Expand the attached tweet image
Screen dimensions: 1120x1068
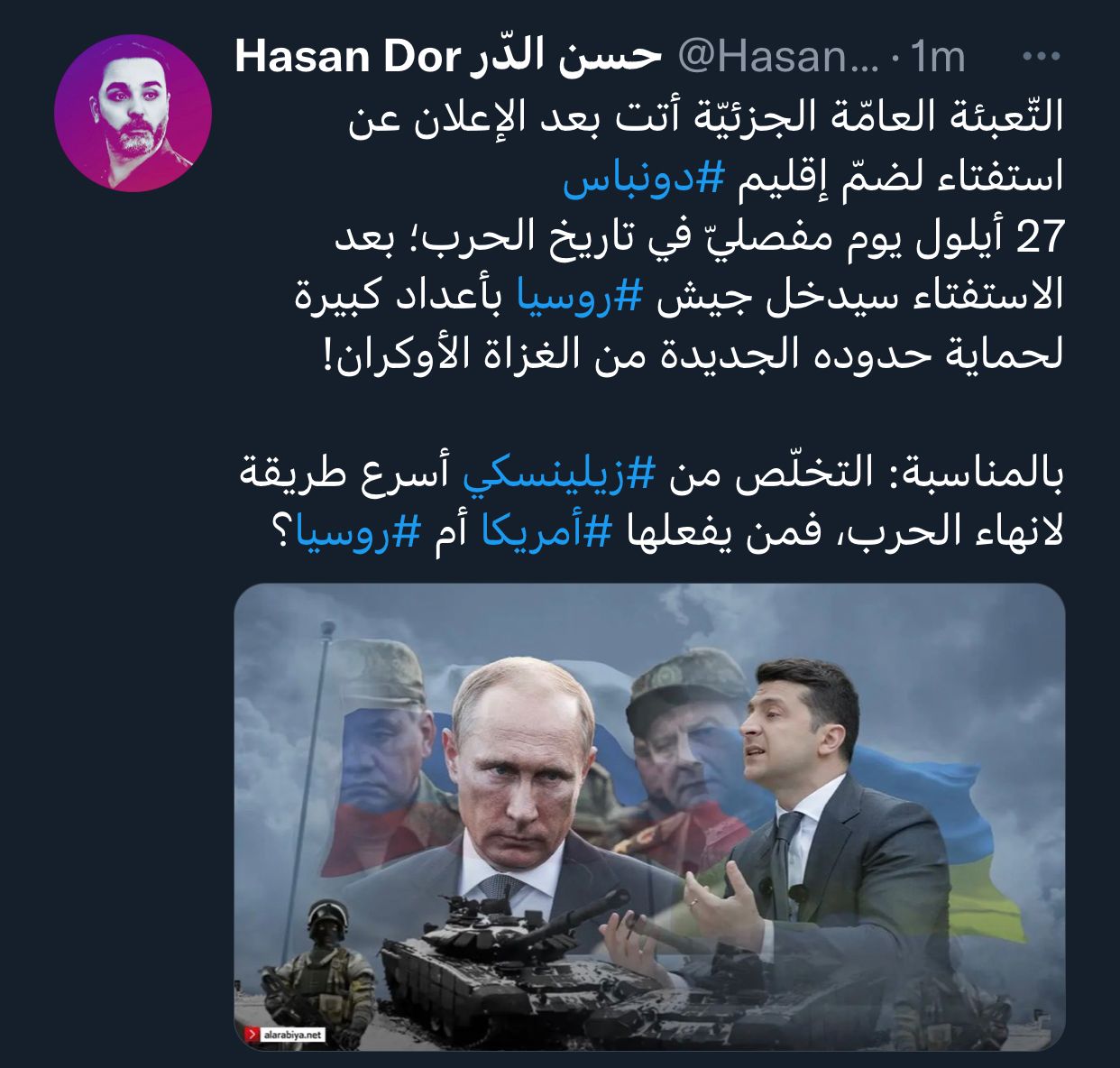click(x=649, y=816)
